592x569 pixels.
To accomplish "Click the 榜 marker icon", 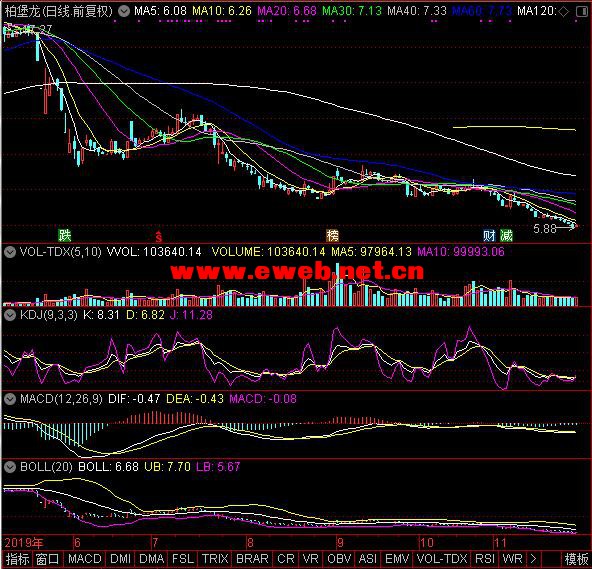I will (x=333, y=236).
